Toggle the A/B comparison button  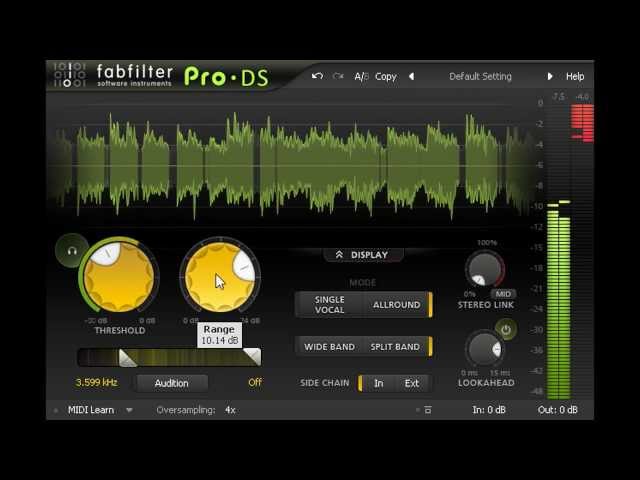[x=361, y=76]
